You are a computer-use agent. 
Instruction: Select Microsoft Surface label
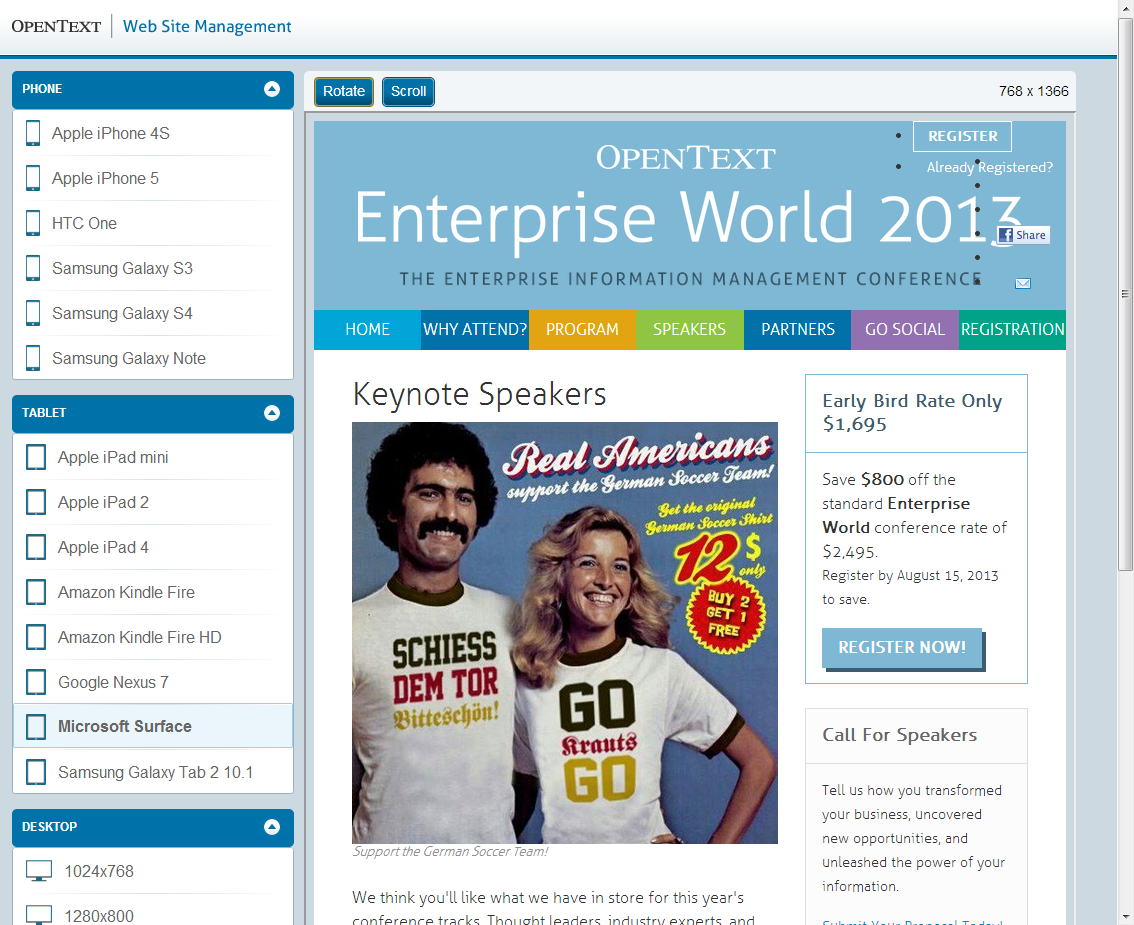point(124,726)
